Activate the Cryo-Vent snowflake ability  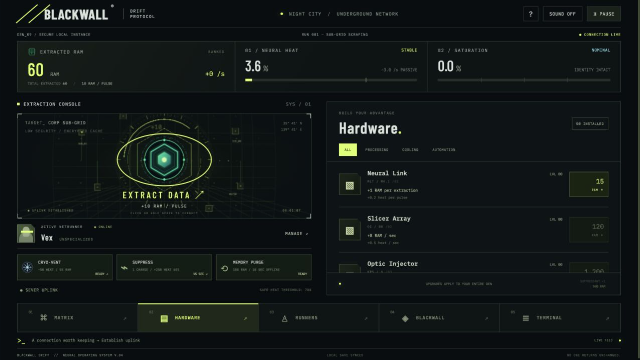[27, 267]
